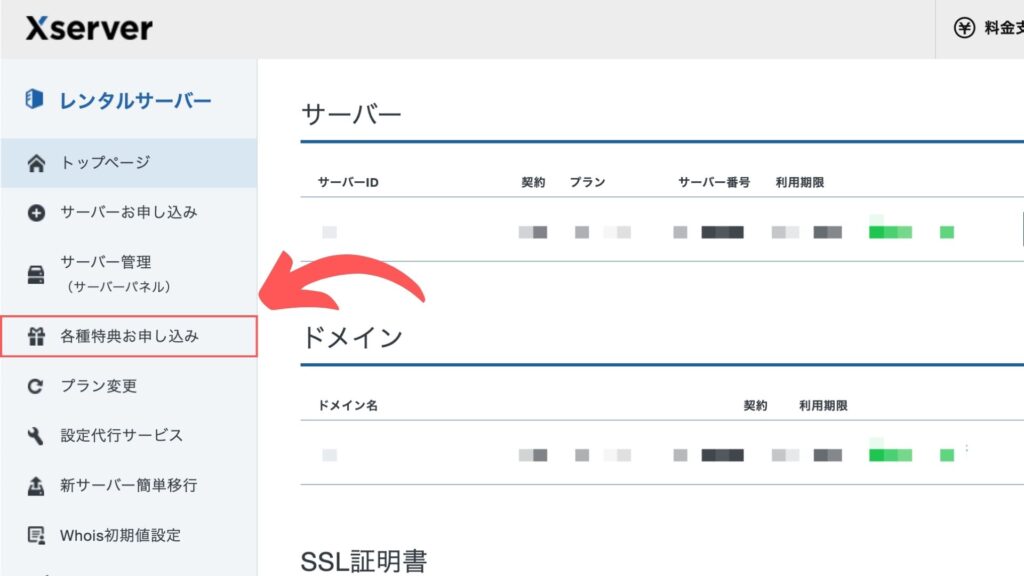Select 各種特典お申し込み in the sidebar

(129, 336)
